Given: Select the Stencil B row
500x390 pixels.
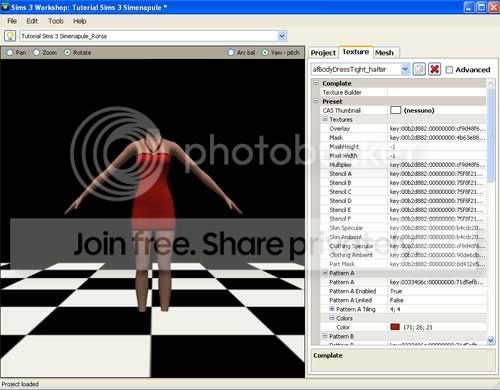Looking at the screenshot, I should coord(404,182).
